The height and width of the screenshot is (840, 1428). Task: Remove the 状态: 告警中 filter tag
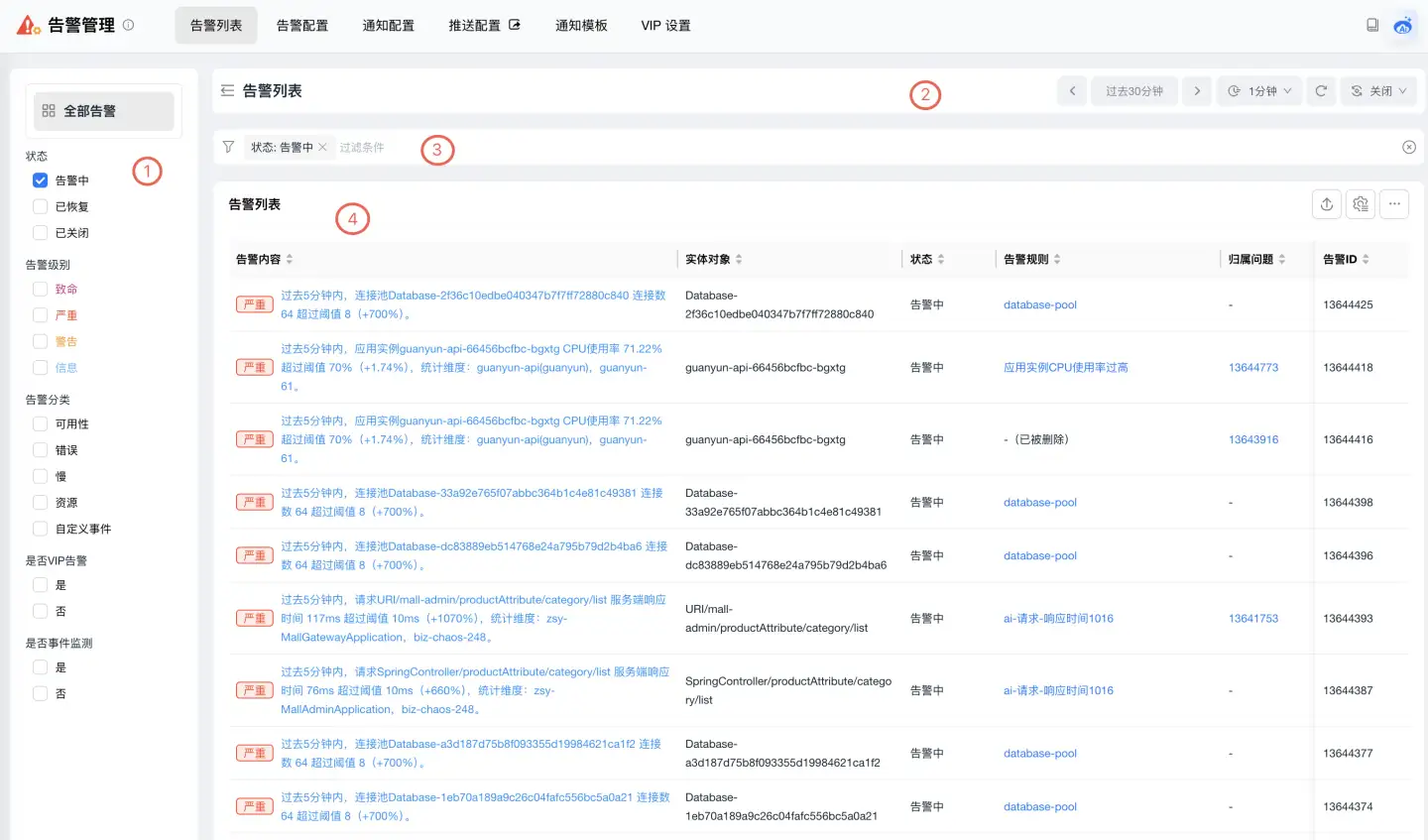coord(322,148)
